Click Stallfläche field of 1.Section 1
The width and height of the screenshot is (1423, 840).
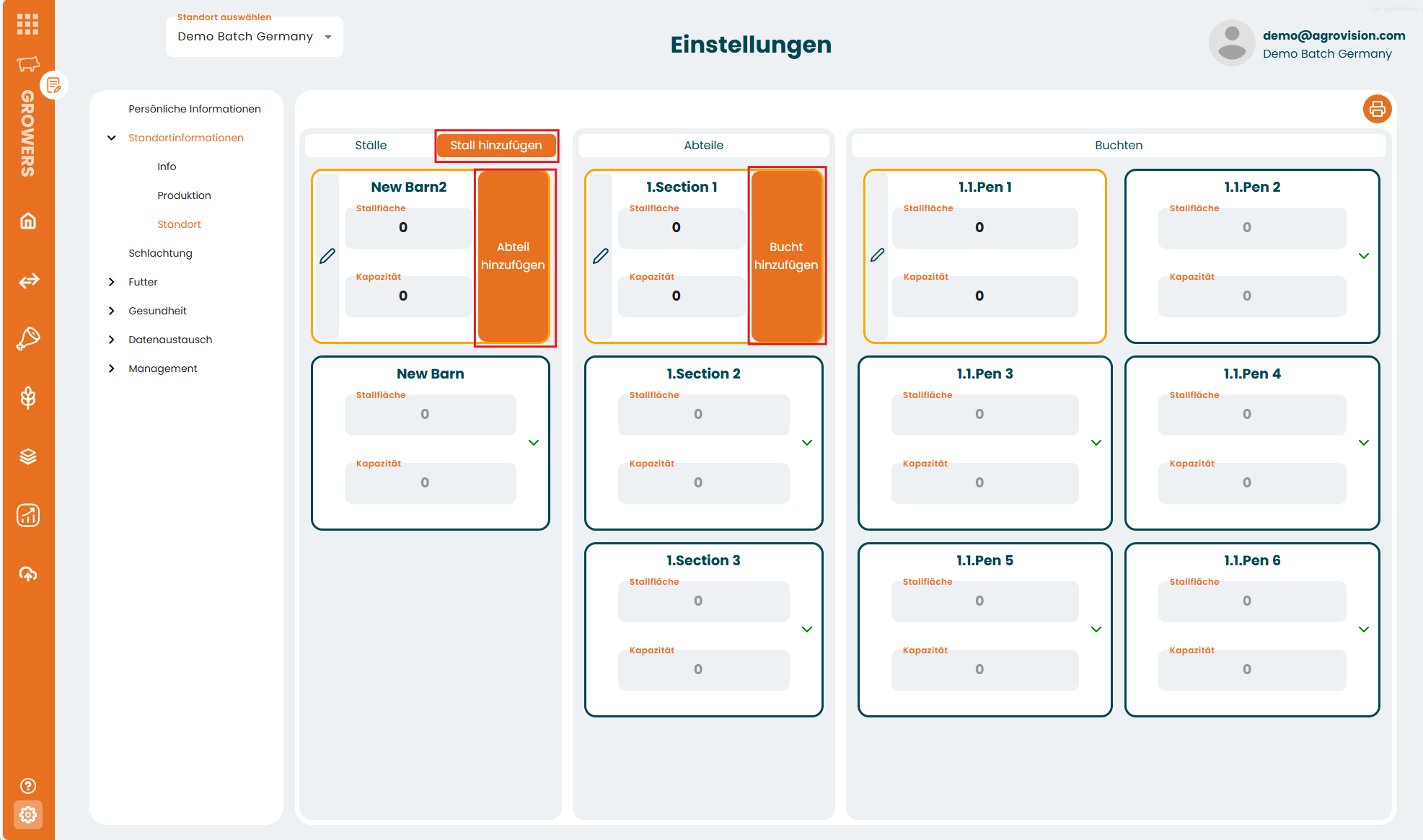tap(681, 228)
